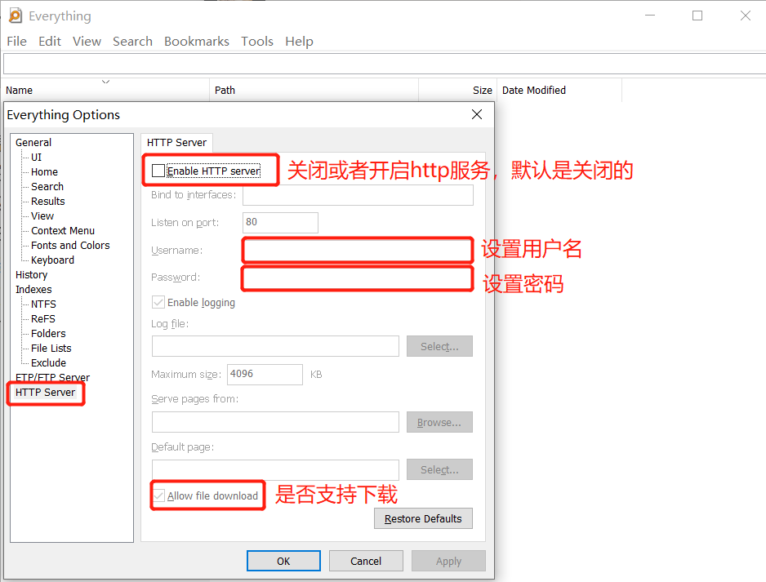The height and width of the screenshot is (582, 766).
Task: Close the main Everything window
Action: [745, 16]
